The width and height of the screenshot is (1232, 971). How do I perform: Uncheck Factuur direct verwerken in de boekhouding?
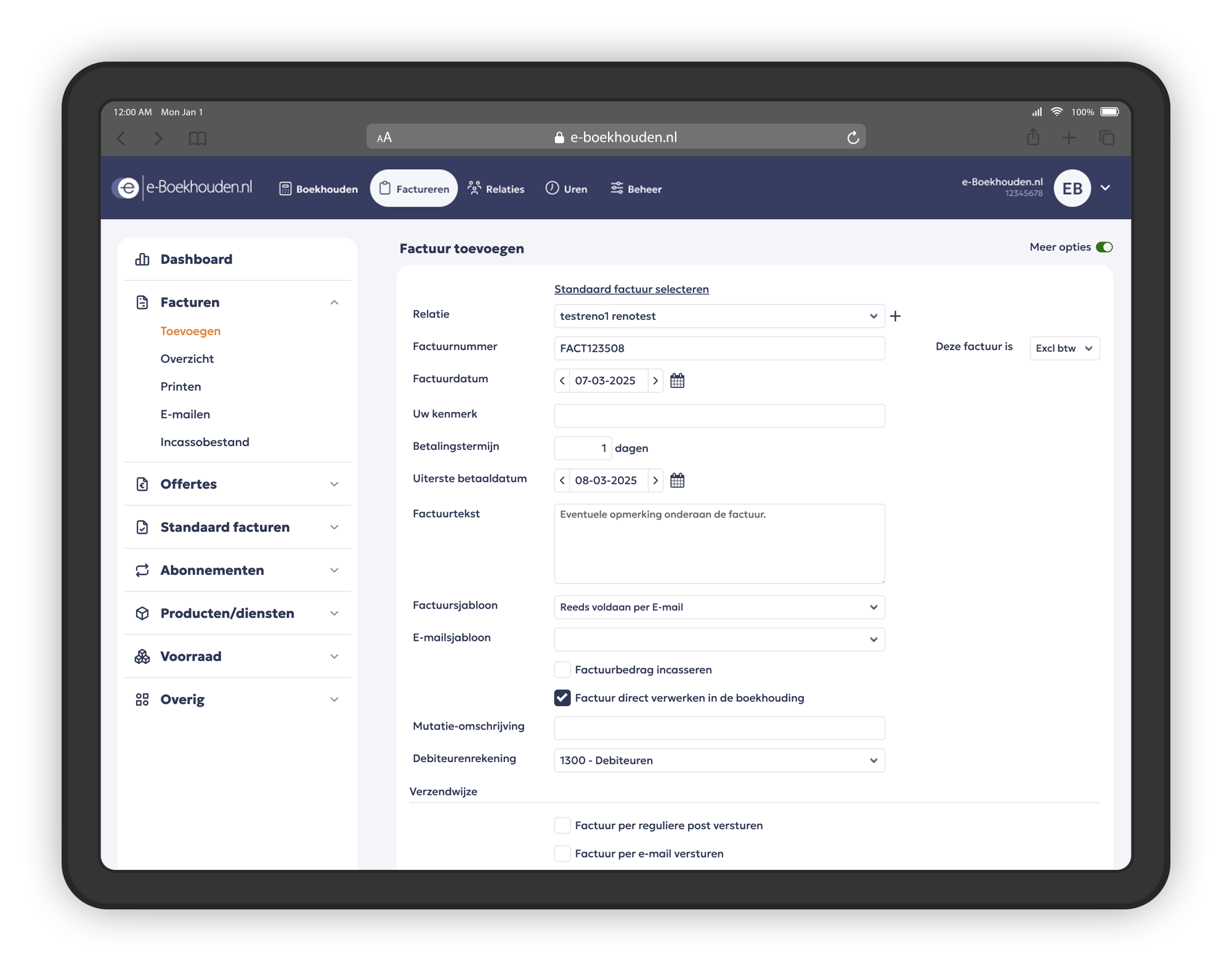tap(561, 697)
